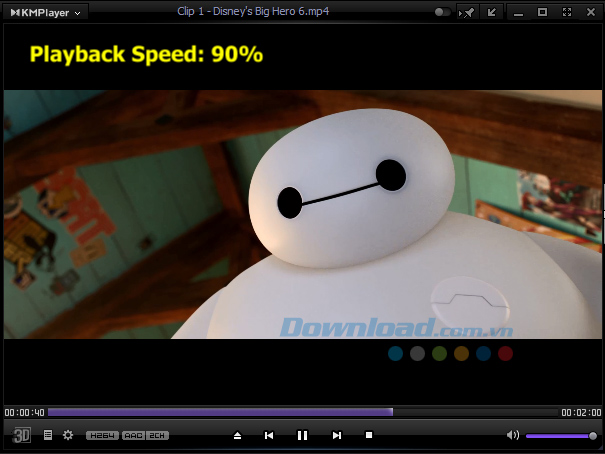This screenshot has width=605, height=454.
Task: Enter fullscreen mode from the title bar
Action: pos(567,12)
